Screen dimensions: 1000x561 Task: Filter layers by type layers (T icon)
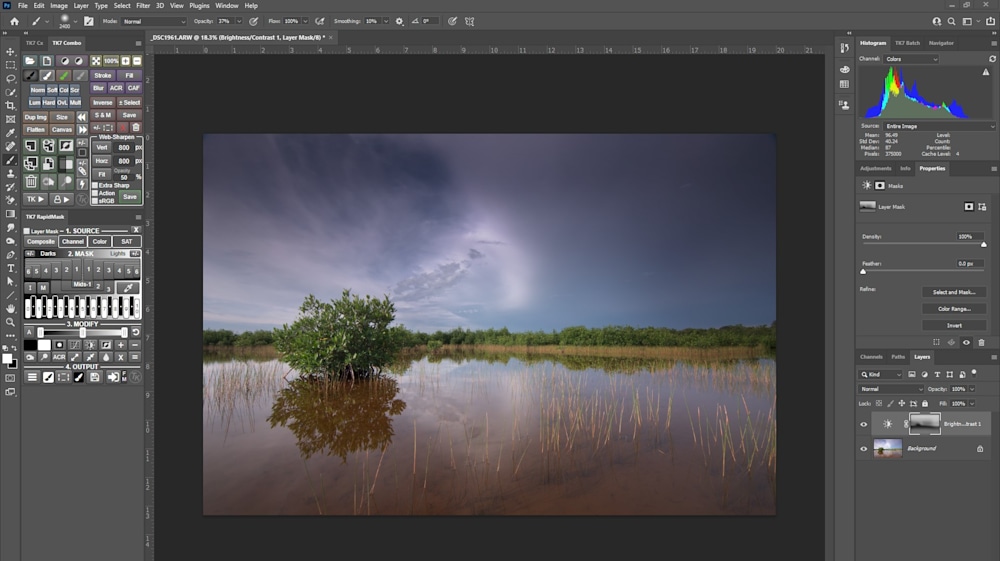[x=936, y=375]
